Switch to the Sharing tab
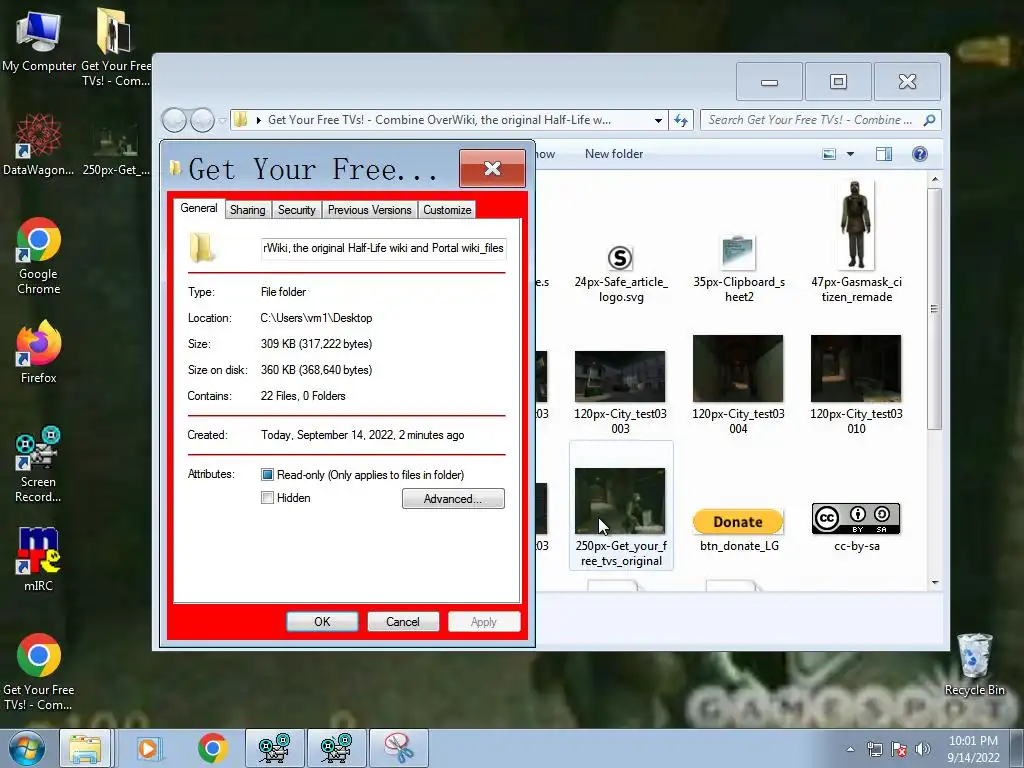The width and height of the screenshot is (1024, 768). click(x=248, y=210)
